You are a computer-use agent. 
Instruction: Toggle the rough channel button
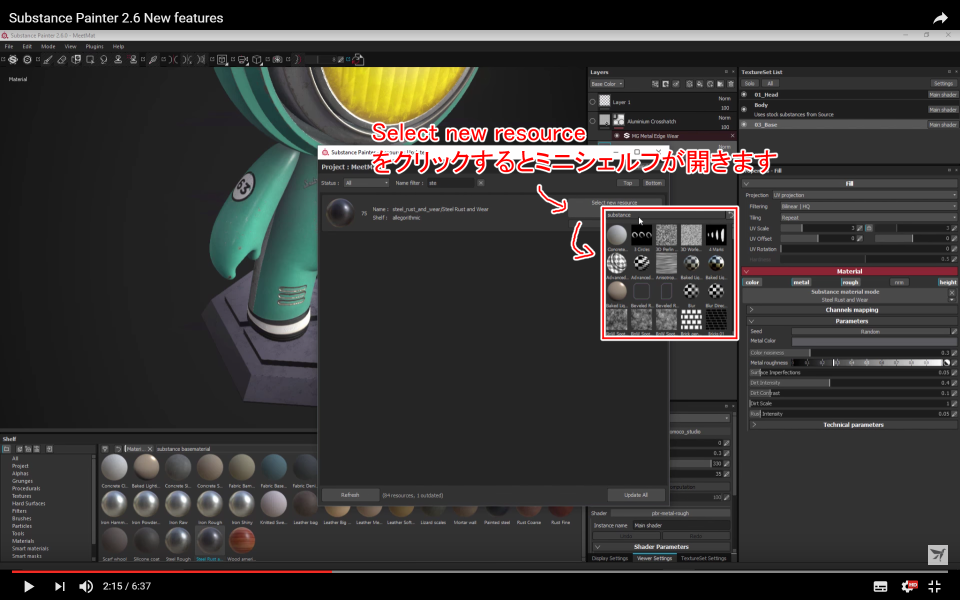pos(850,282)
